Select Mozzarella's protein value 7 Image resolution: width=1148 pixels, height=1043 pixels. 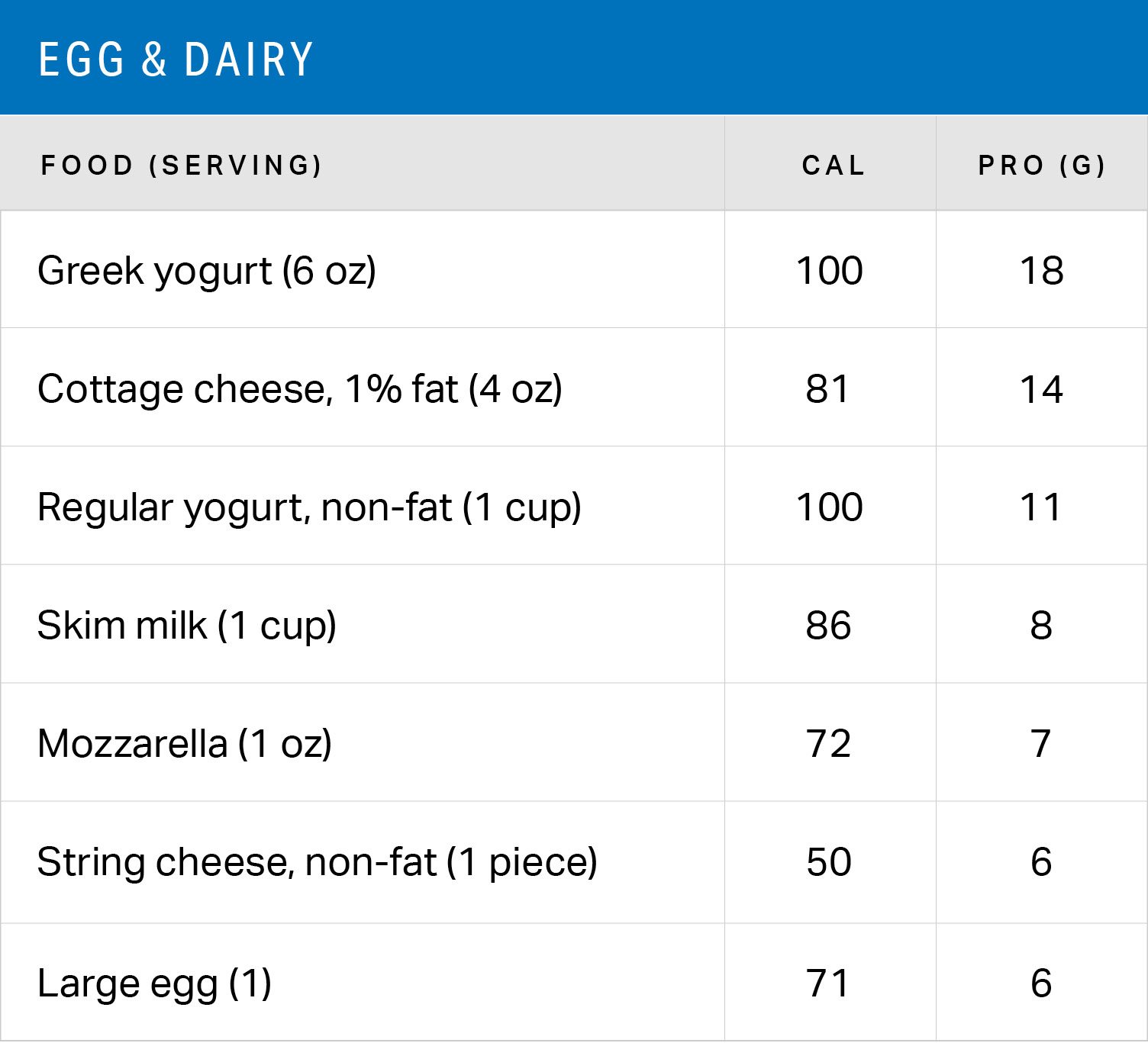[1041, 744]
